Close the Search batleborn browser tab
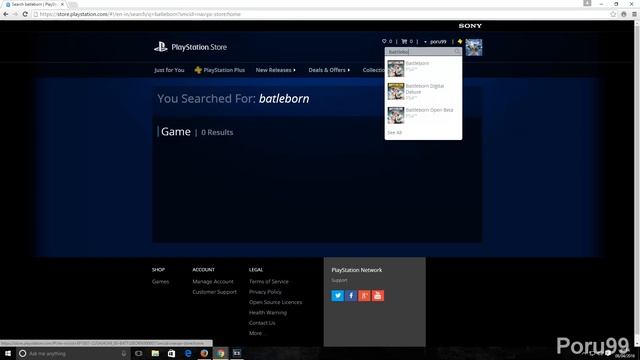This screenshot has height=360, width=640. pyautogui.click(x=62, y=4)
